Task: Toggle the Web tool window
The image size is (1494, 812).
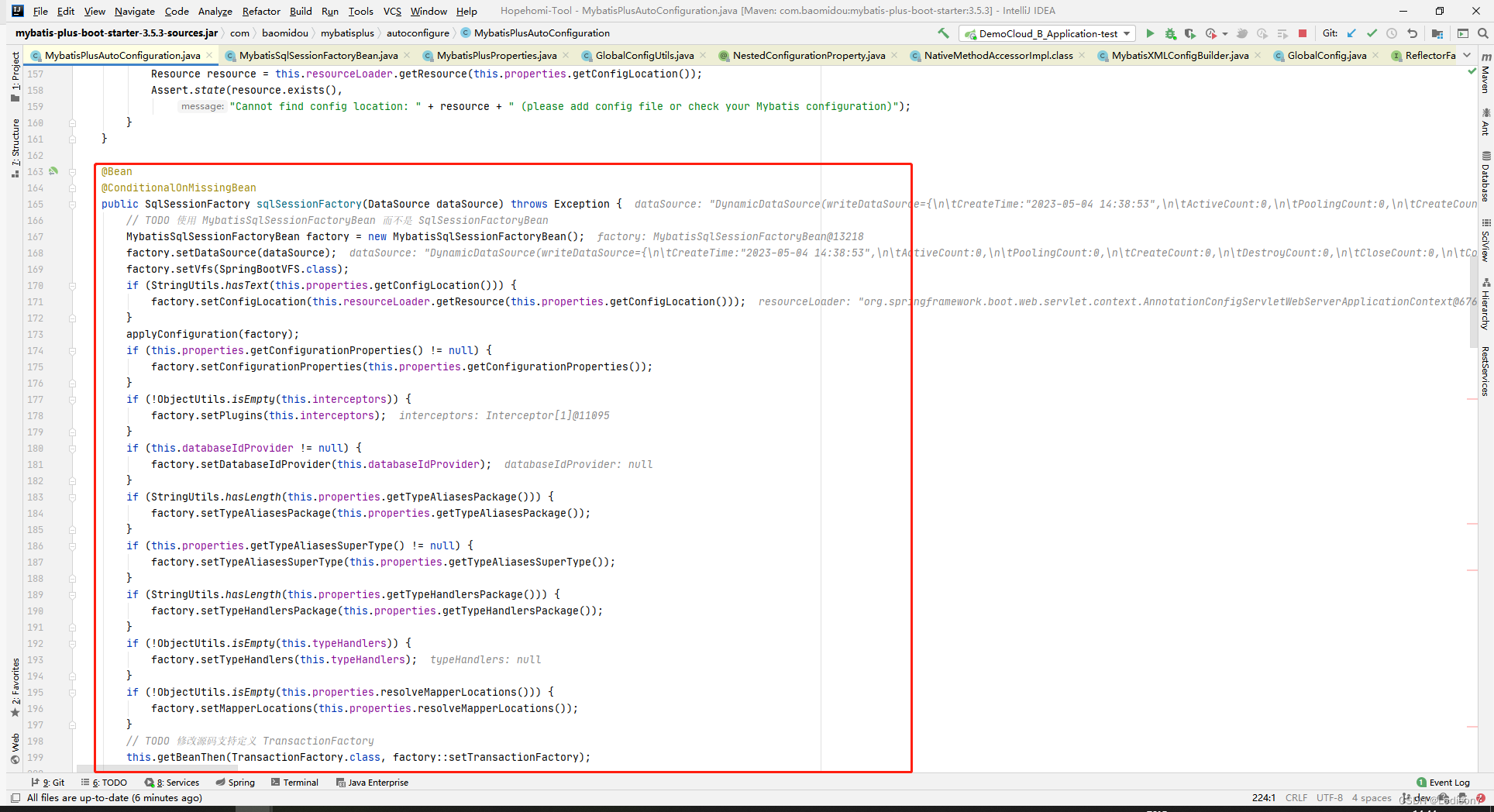Action: click(15, 748)
